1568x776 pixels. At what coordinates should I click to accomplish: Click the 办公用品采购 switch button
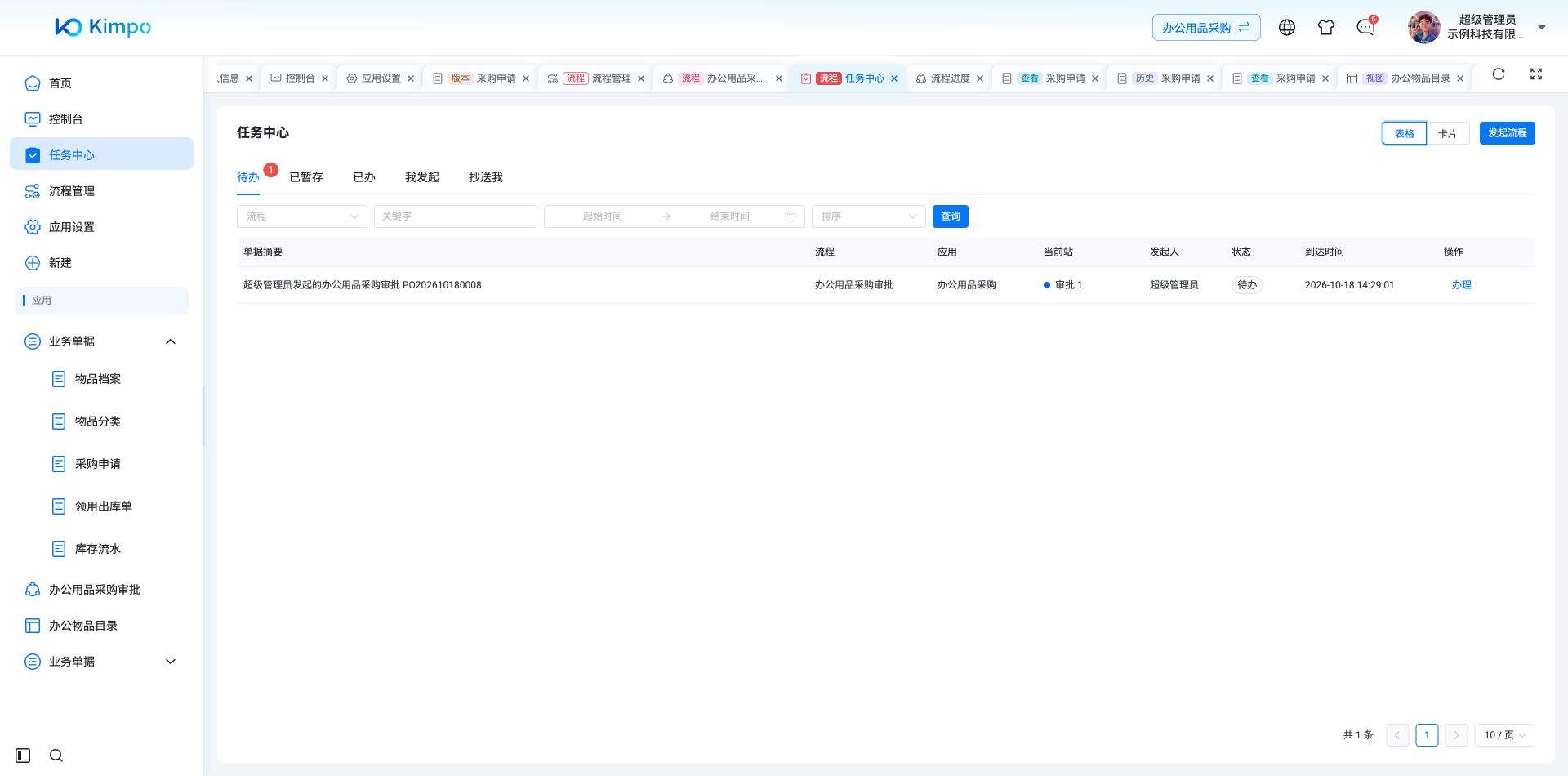point(1206,28)
